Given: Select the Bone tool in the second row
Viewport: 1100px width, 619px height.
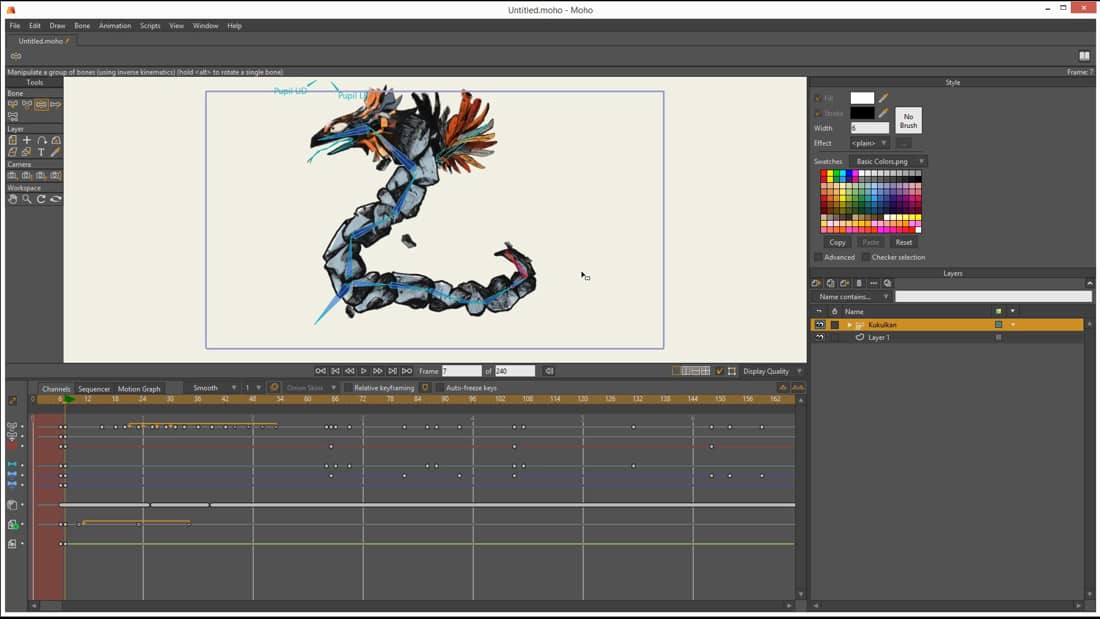Looking at the screenshot, I should coord(13,117).
